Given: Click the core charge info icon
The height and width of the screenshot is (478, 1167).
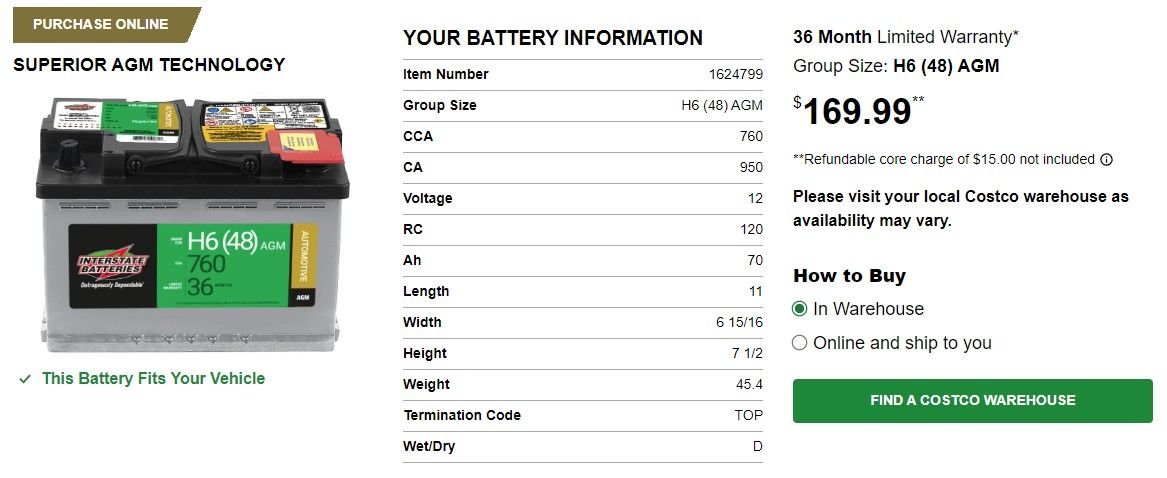Looking at the screenshot, I should (x=1106, y=159).
